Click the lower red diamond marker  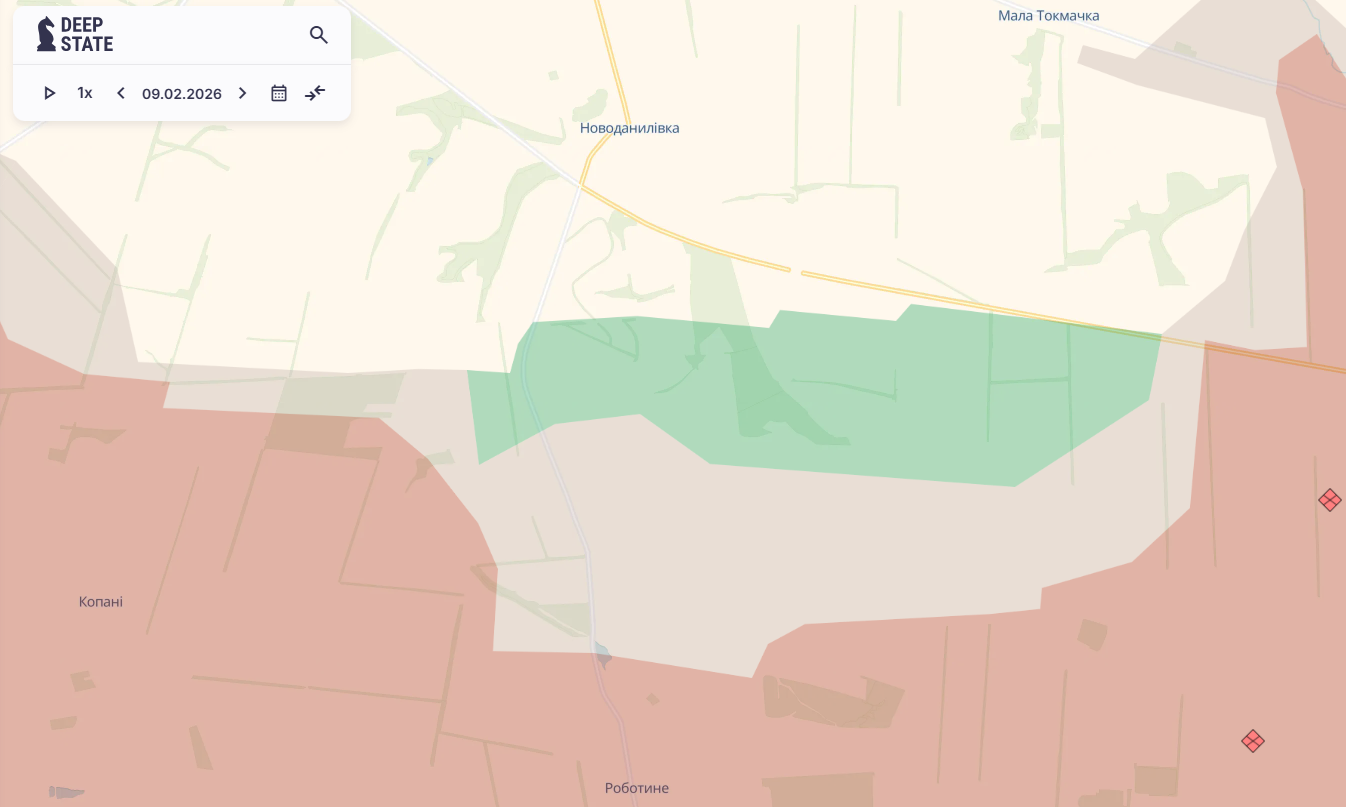pyautogui.click(x=1252, y=741)
